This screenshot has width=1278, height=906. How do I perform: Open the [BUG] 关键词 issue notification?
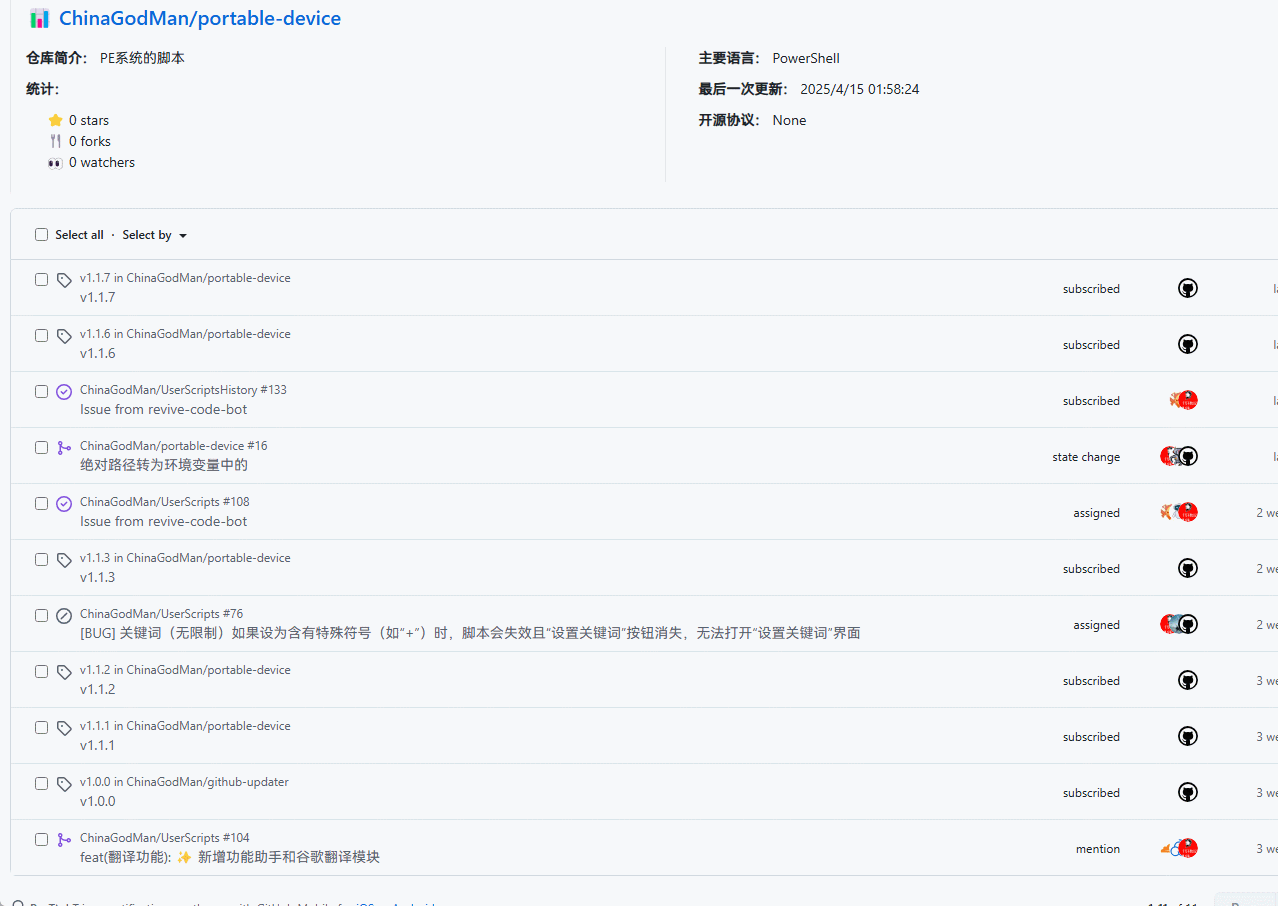pos(470,633)
